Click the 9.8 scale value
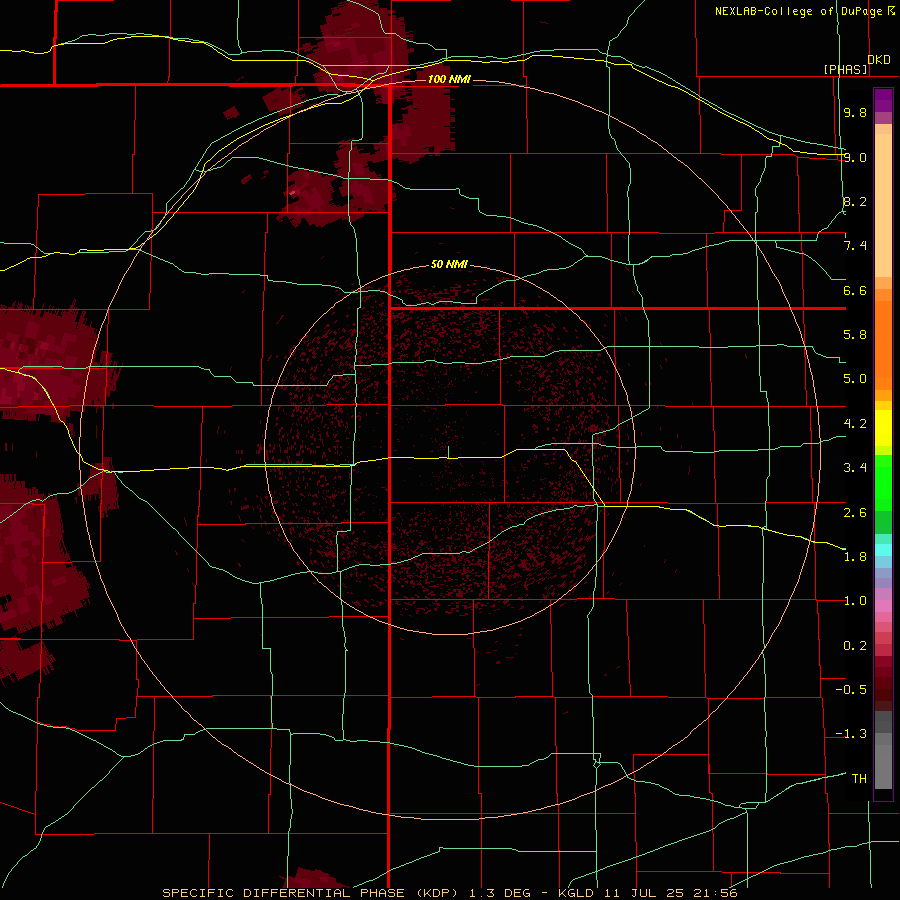900x900 pixels. pyautogui.click(x=855, y=112)
